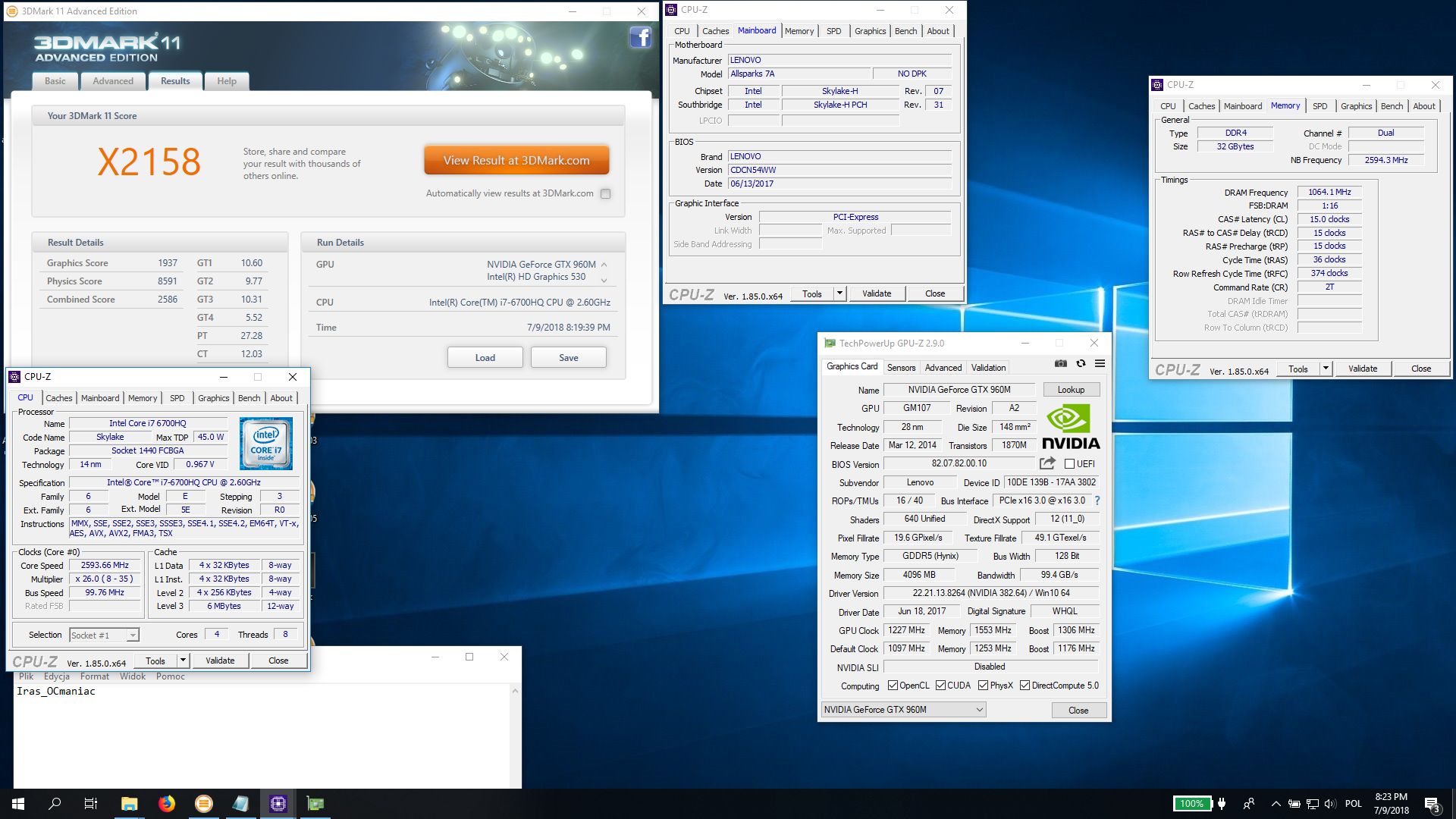Click the power plug tray icon
Screen dimensions: 1456x819
(1222, 804)
